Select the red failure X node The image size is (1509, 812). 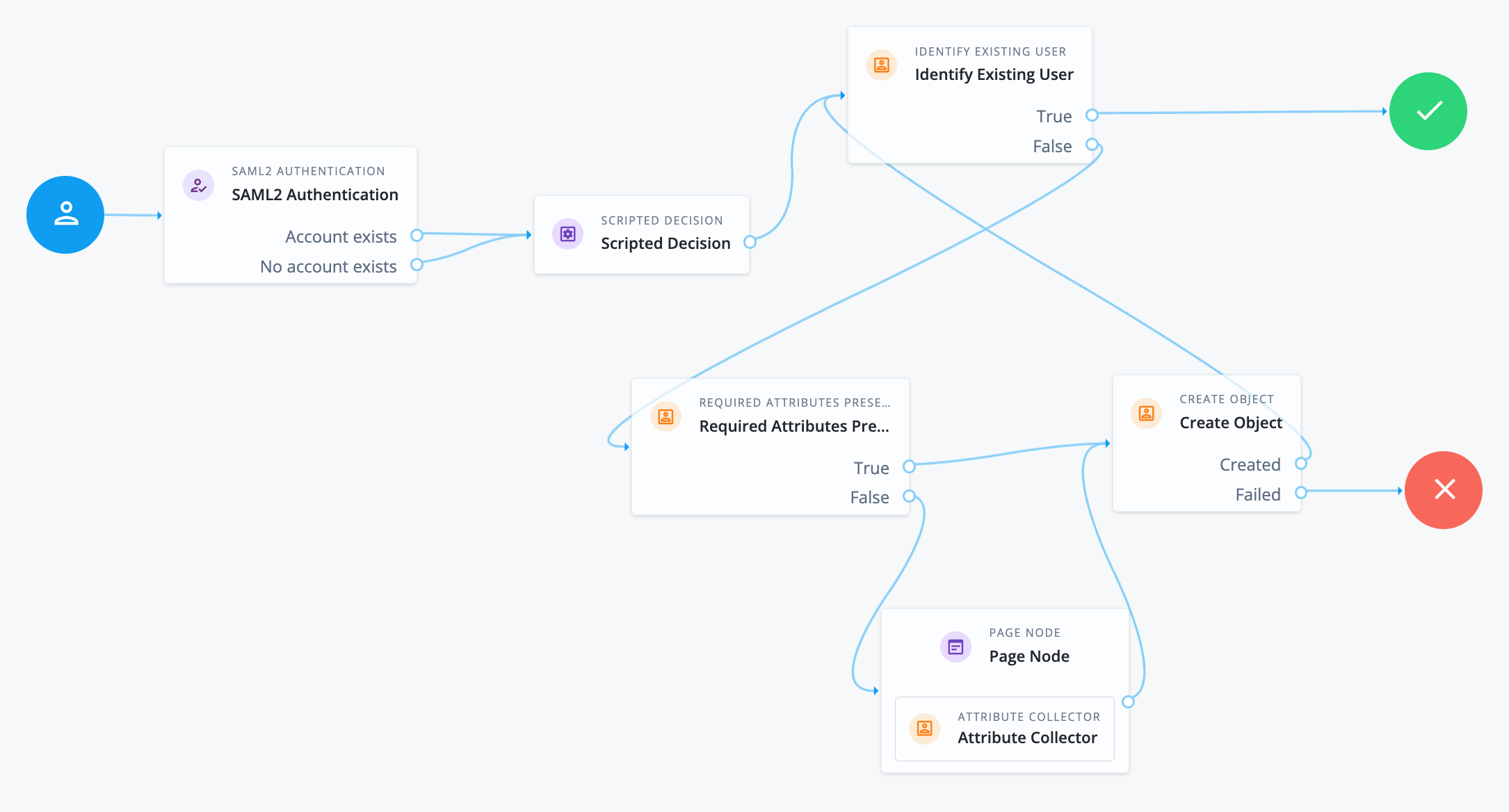click(x=1444, y=490)
